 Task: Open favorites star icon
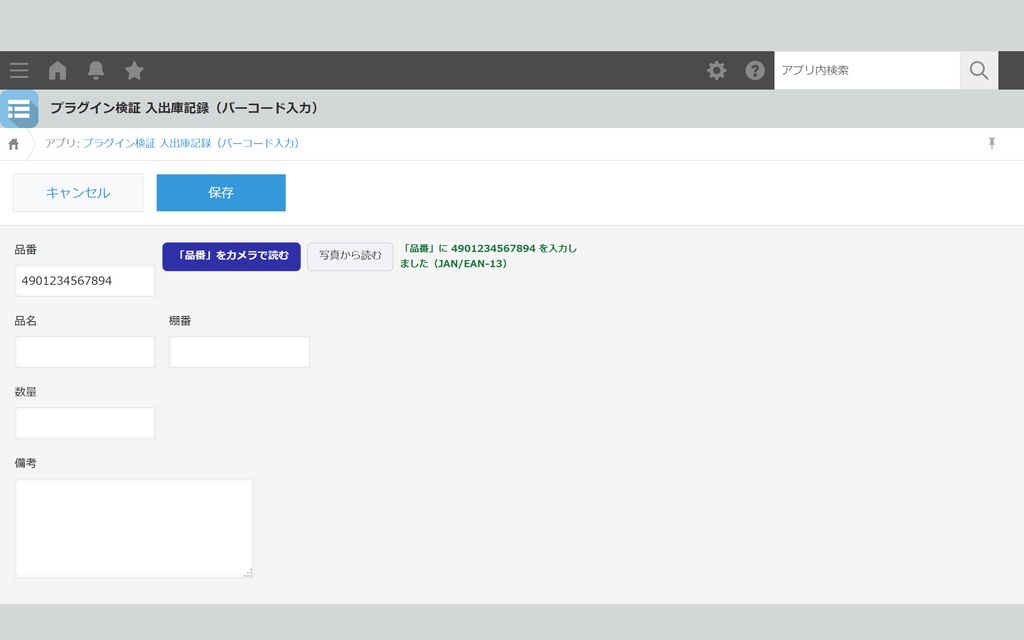point(135,70)
